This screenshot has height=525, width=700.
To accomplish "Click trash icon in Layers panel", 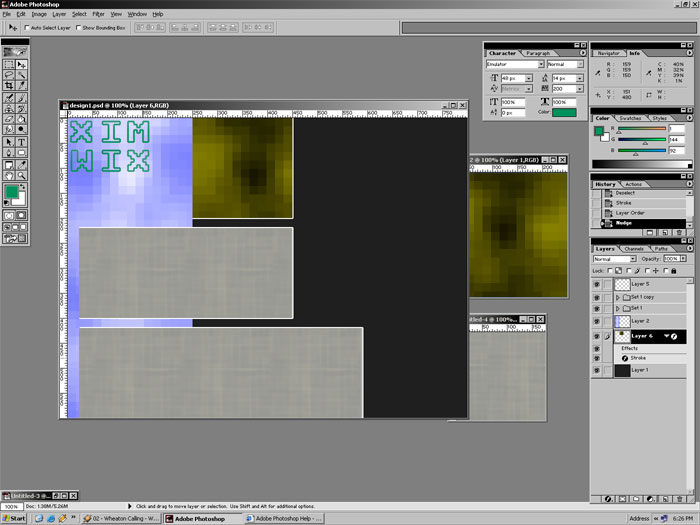I will pyautogui.click(x=680, y=497).
